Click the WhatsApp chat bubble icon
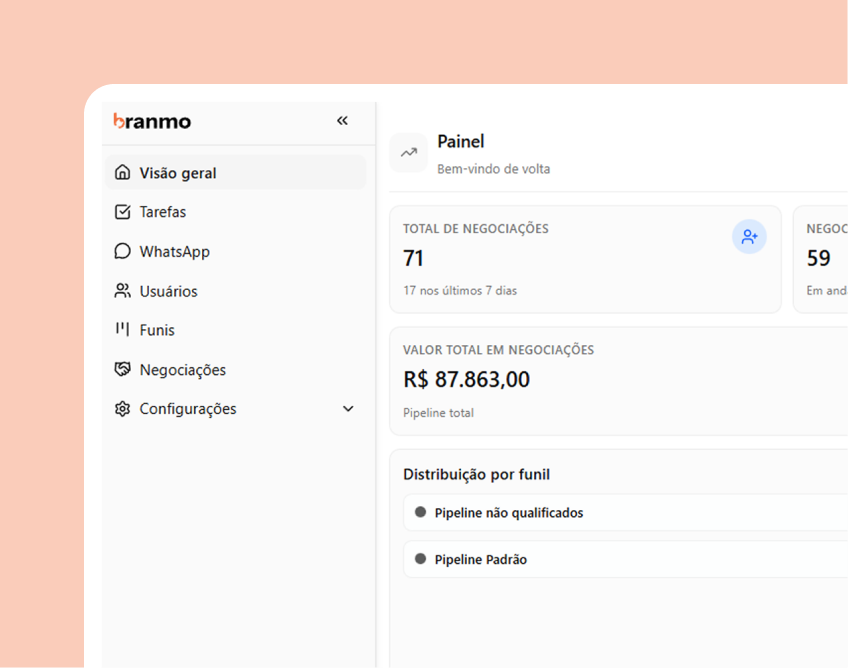848x668 pixels. [123, 252]
